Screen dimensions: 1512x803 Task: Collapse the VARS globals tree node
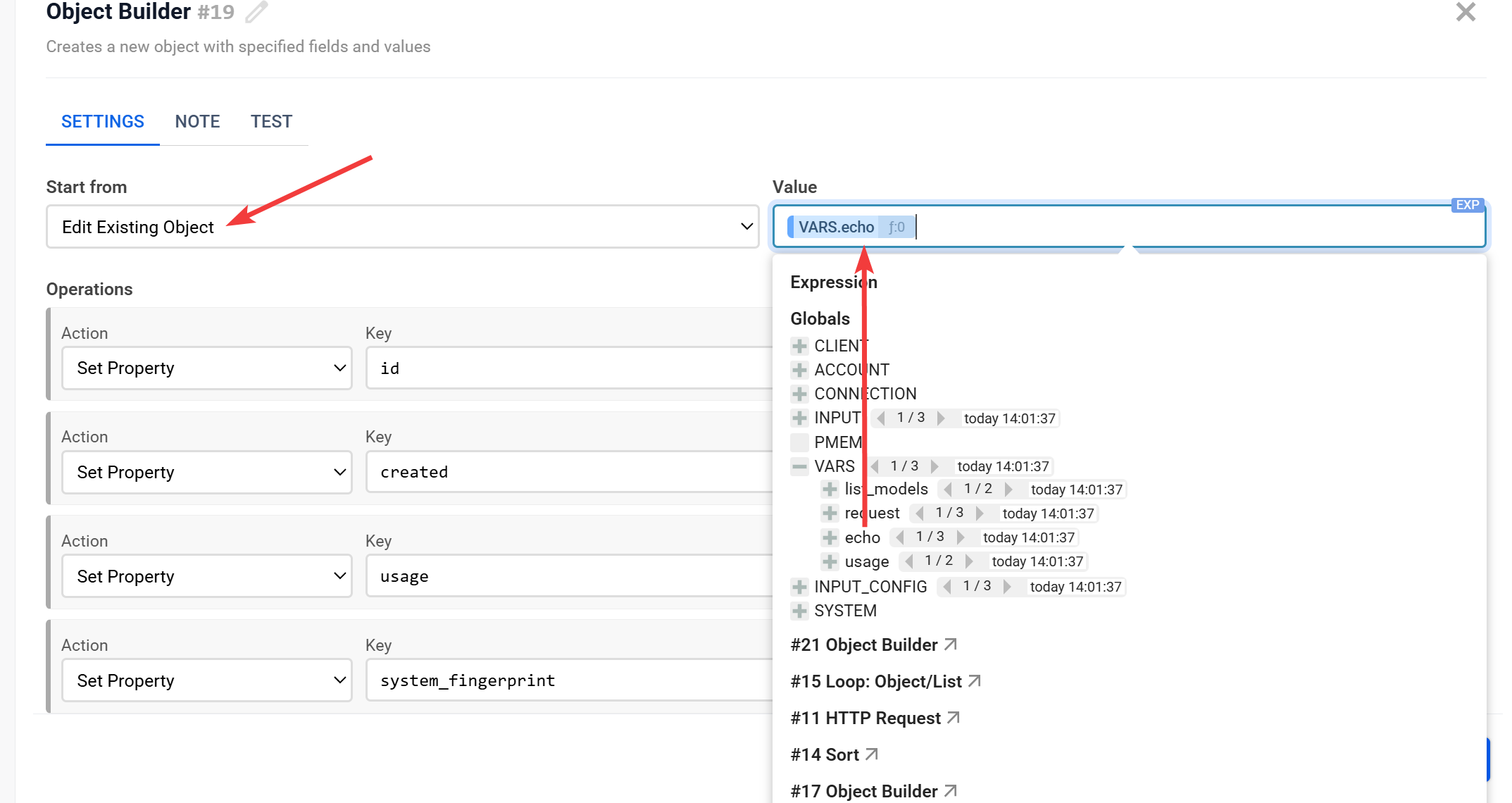[799, 466]
